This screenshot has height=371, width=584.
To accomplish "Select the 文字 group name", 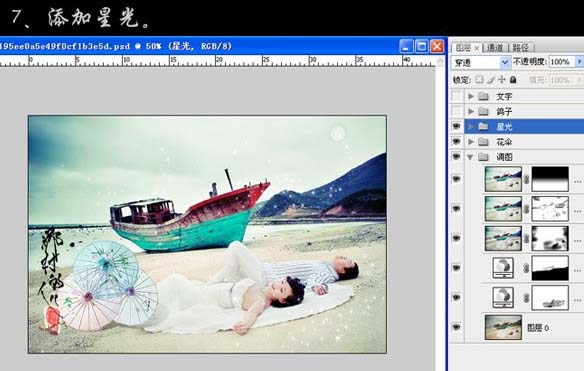I will [x=504, y=96].
